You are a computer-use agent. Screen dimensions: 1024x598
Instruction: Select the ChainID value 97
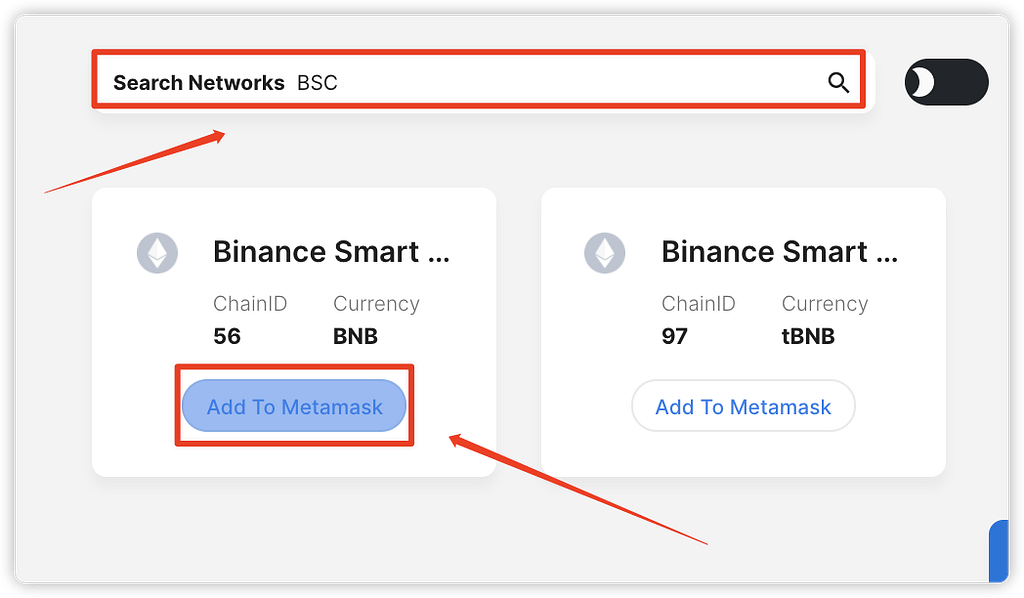pyautogui.click(x=675, y=336)
